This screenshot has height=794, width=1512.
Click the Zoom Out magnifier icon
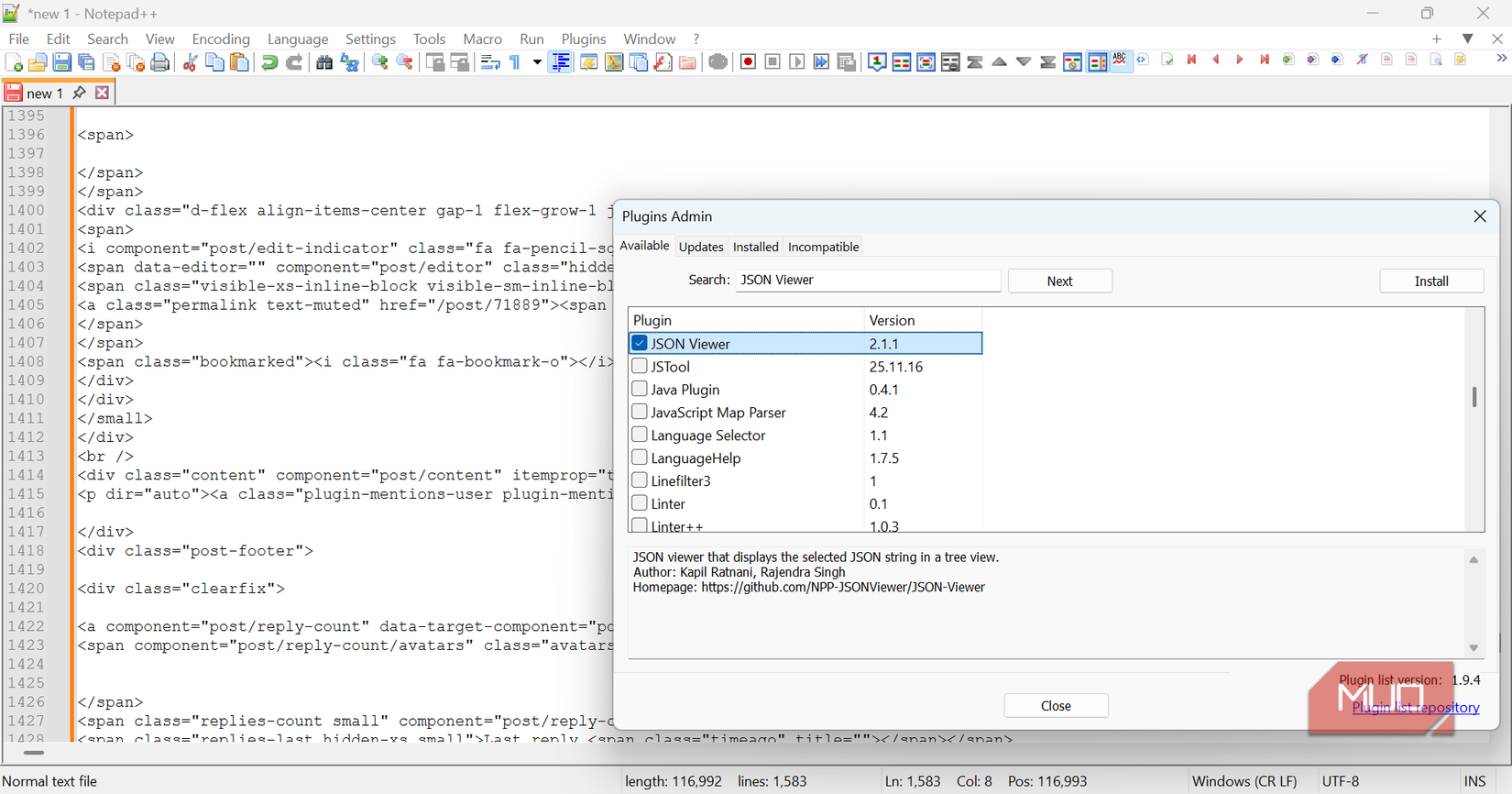click(404, 62)
